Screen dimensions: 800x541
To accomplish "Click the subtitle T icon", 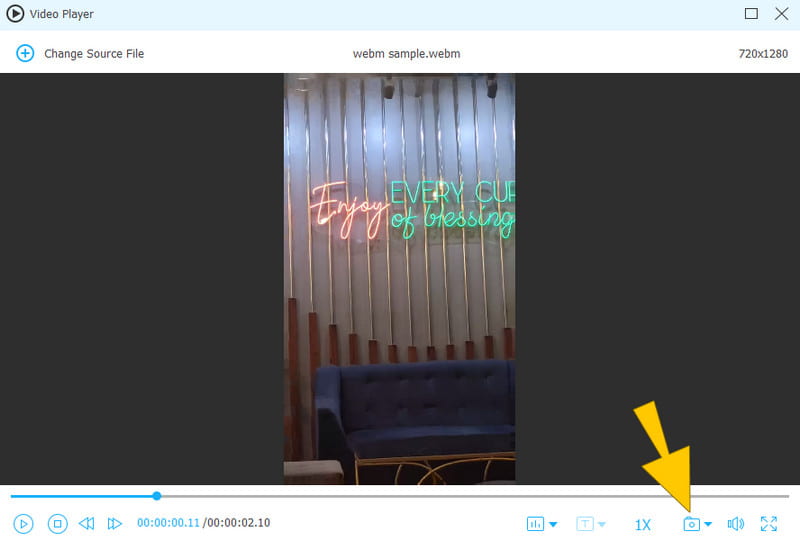I will [585, 524].
